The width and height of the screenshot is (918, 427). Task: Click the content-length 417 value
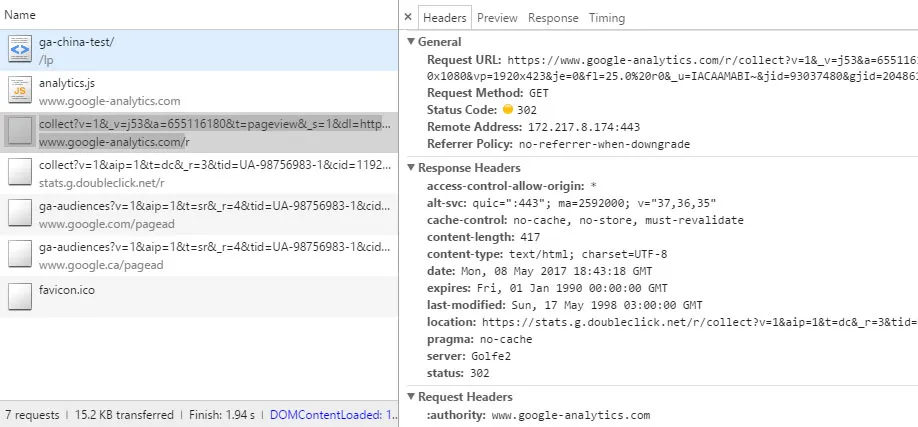pos(530,237)
